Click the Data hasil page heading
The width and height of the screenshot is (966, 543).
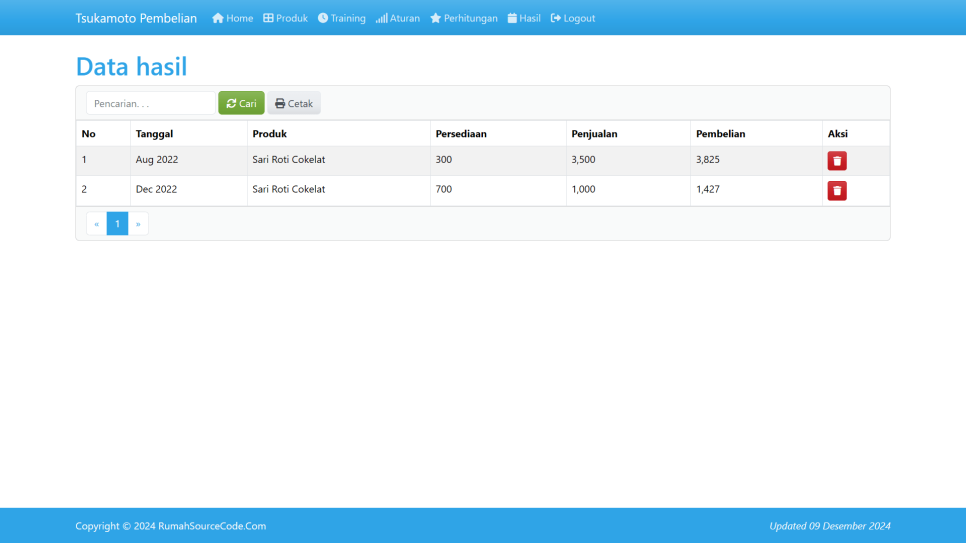pyautogui.click(x=131, y=67)
